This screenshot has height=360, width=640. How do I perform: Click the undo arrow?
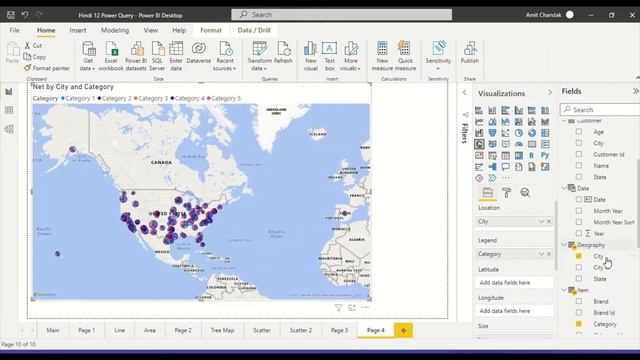[25, 15]
